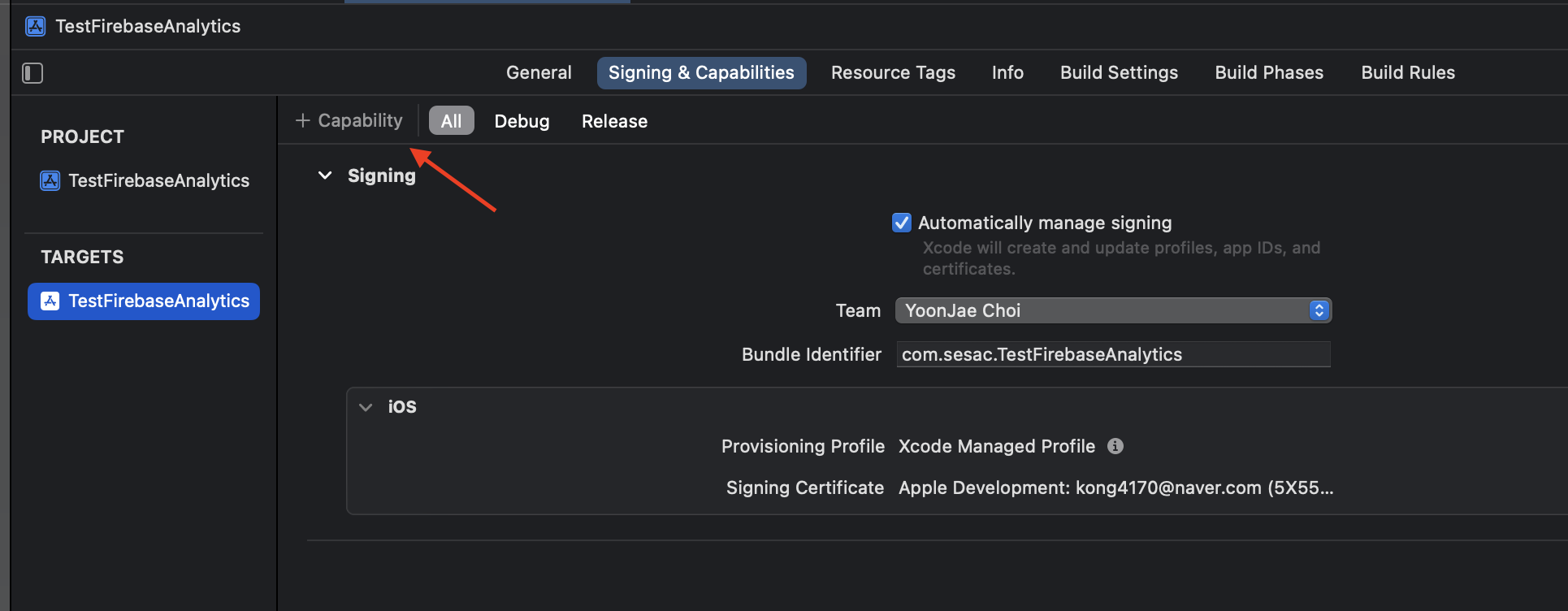Click the Signing section heading
Image resolution: width=1568 pixels, height=611 pixels.
381,175
